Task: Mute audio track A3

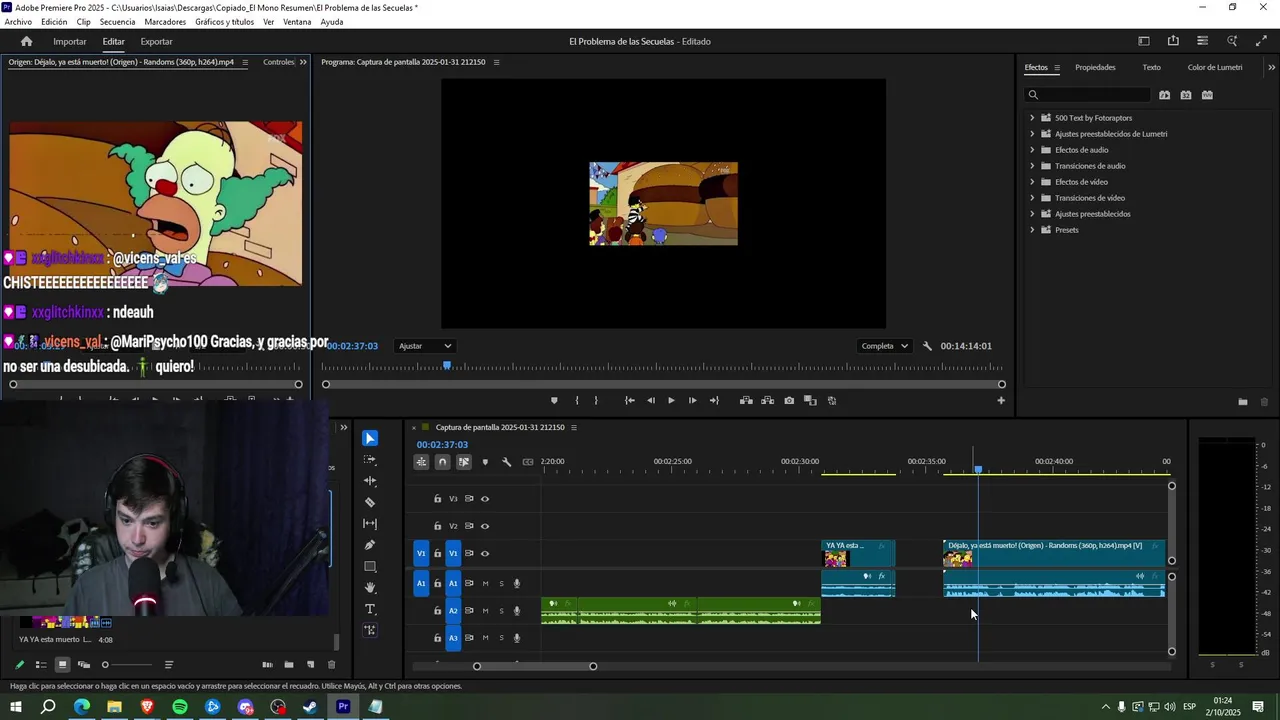Action: [486, 638]
